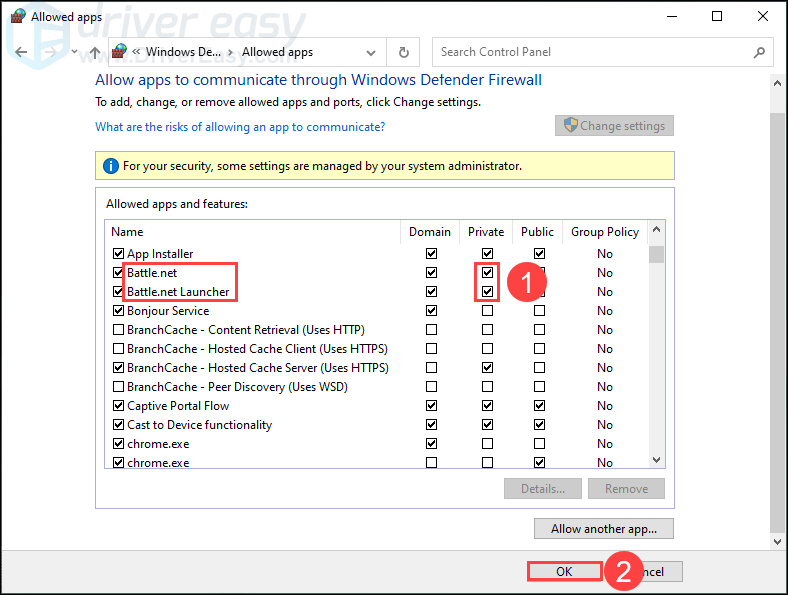This screenshot has width=788, height=595.
Task: Toggle Private checkbox for Battle.net
Action: [487, 273]
